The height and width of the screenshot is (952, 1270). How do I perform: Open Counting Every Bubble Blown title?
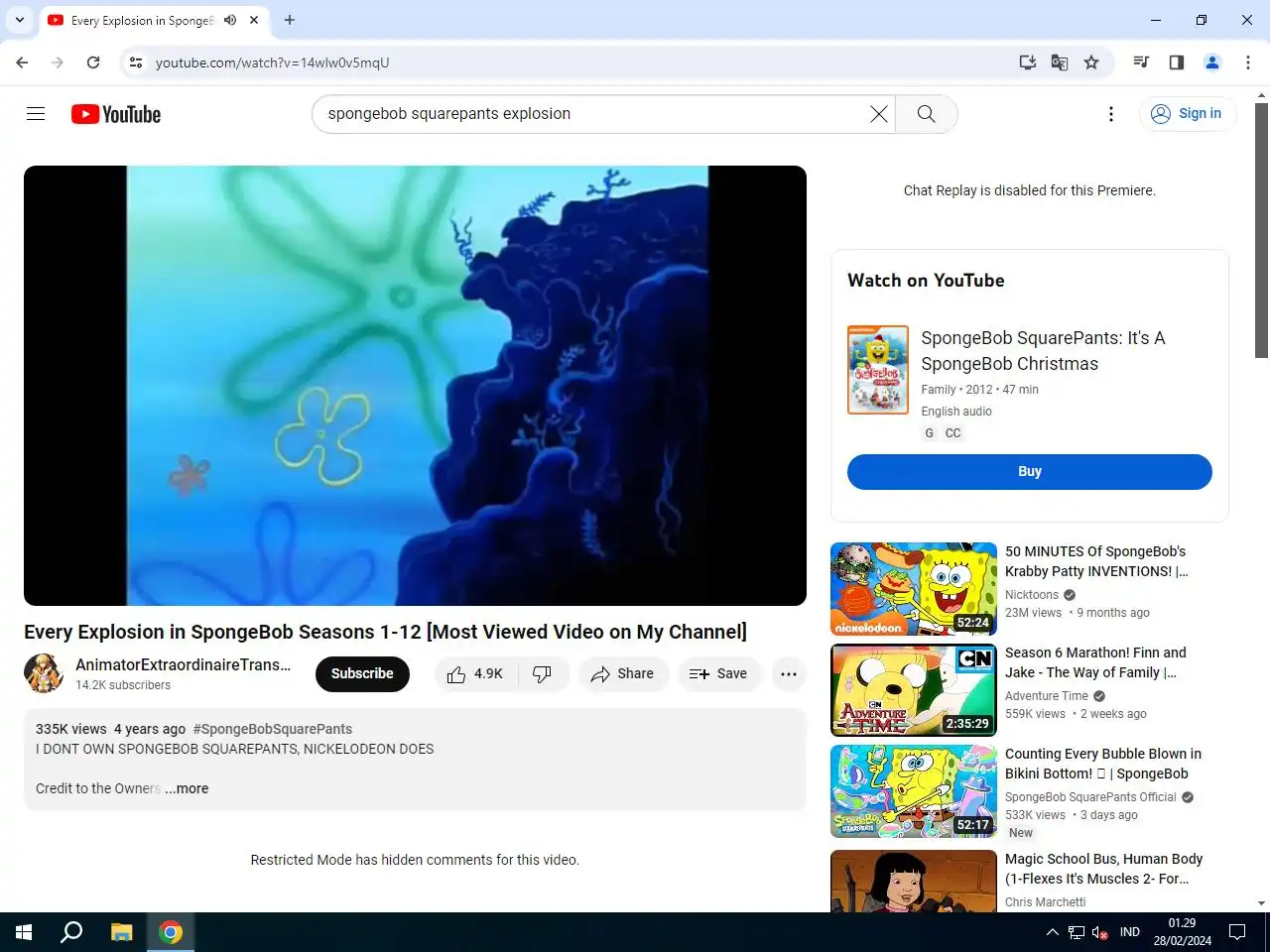pos(1103,764)
